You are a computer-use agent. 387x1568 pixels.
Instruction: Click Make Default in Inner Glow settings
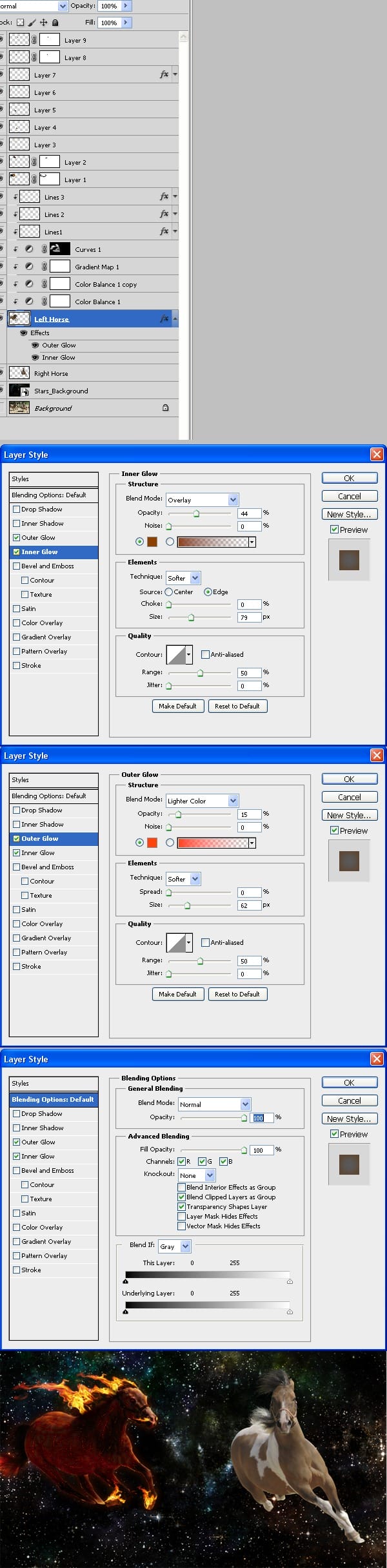coord(177,706)
